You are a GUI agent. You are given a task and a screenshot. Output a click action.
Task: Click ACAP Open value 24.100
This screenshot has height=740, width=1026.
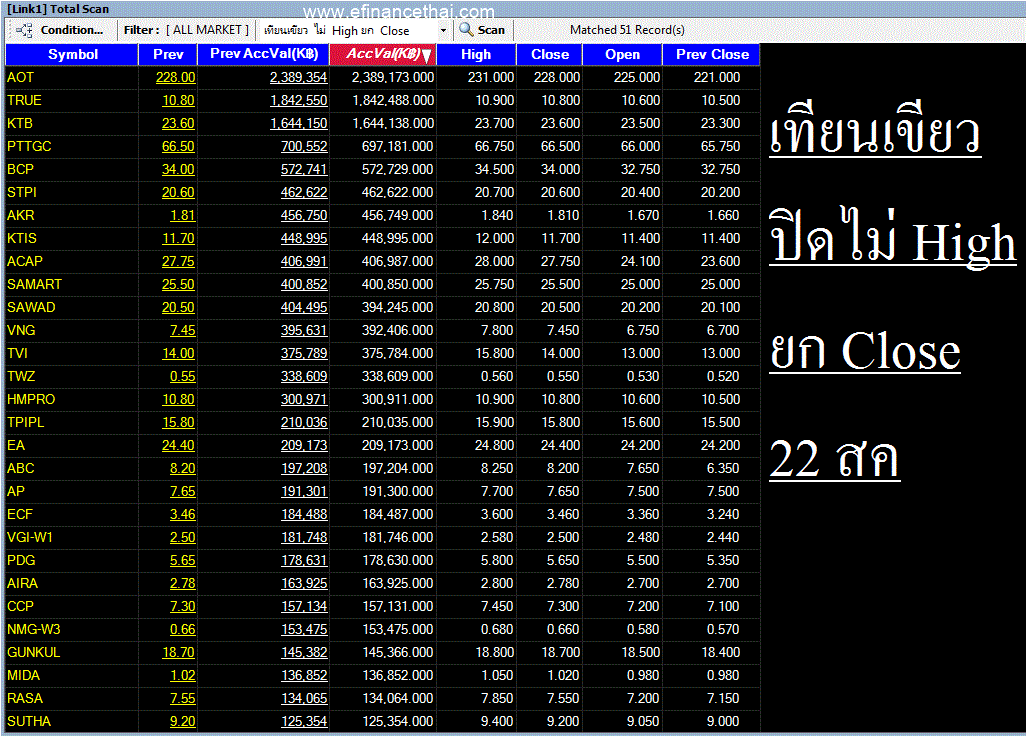640,262
